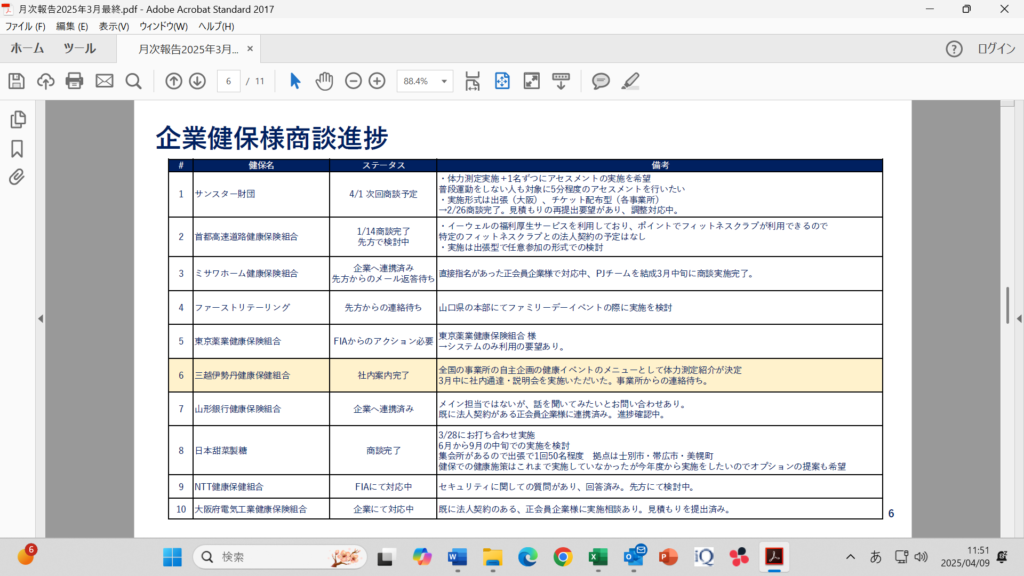Open the page thumbnails panel
The height and width of the screenshot is (576, 1024).
coord(18,120)
